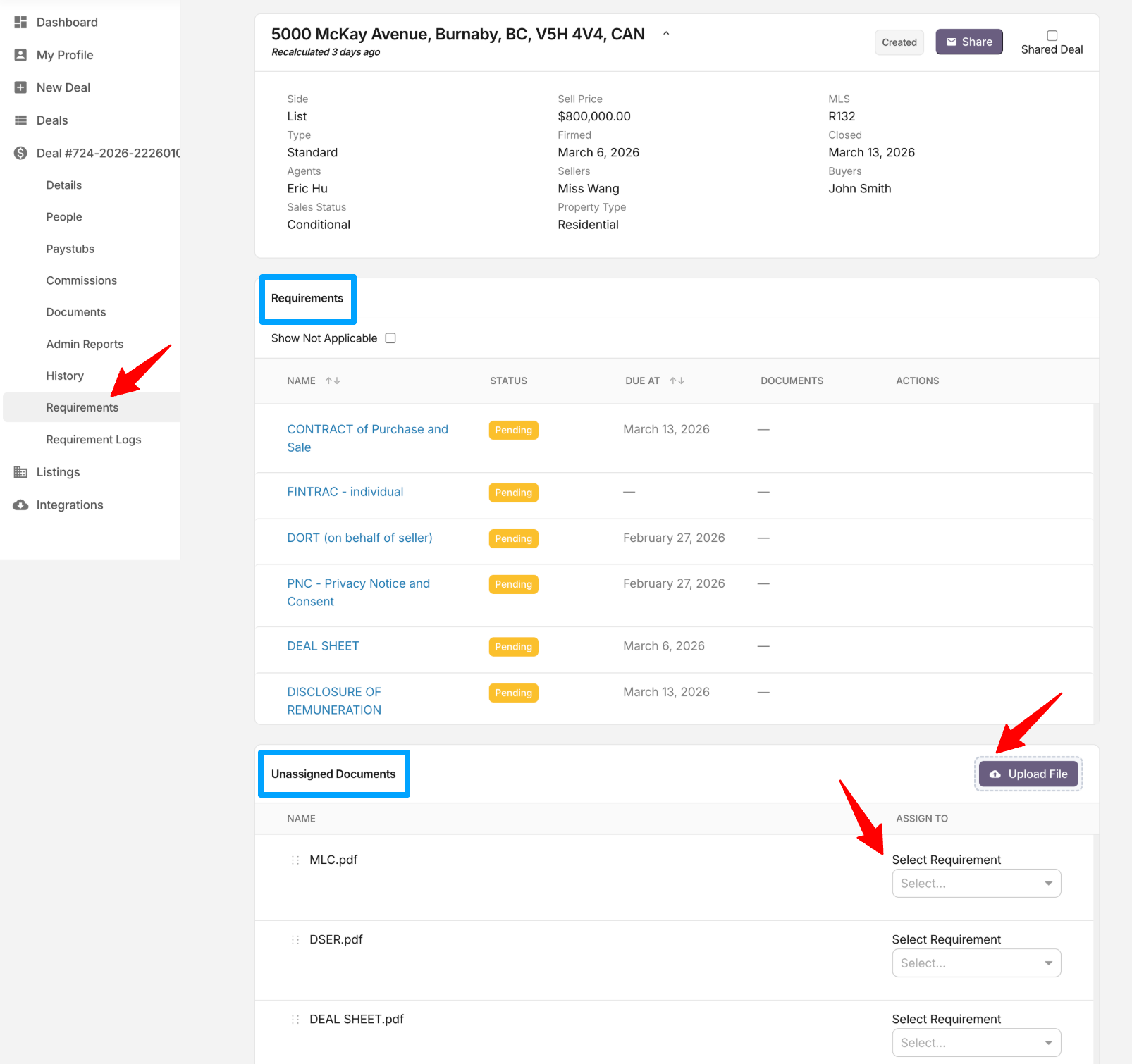This screenshot has height=1064, width=1132.
Task: Open the Commissions section in sidebar
Action: click(x=82, y=280)
